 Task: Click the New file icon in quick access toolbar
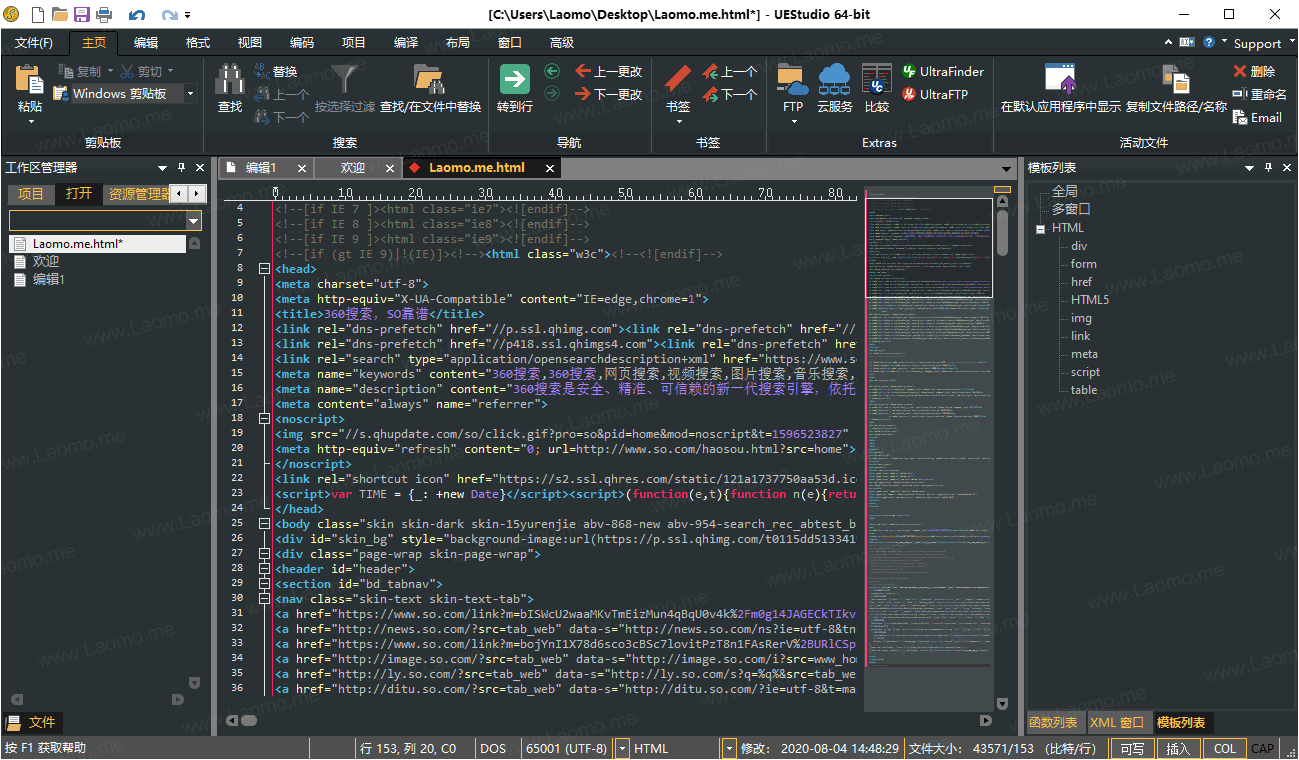(x=38, y=14)
